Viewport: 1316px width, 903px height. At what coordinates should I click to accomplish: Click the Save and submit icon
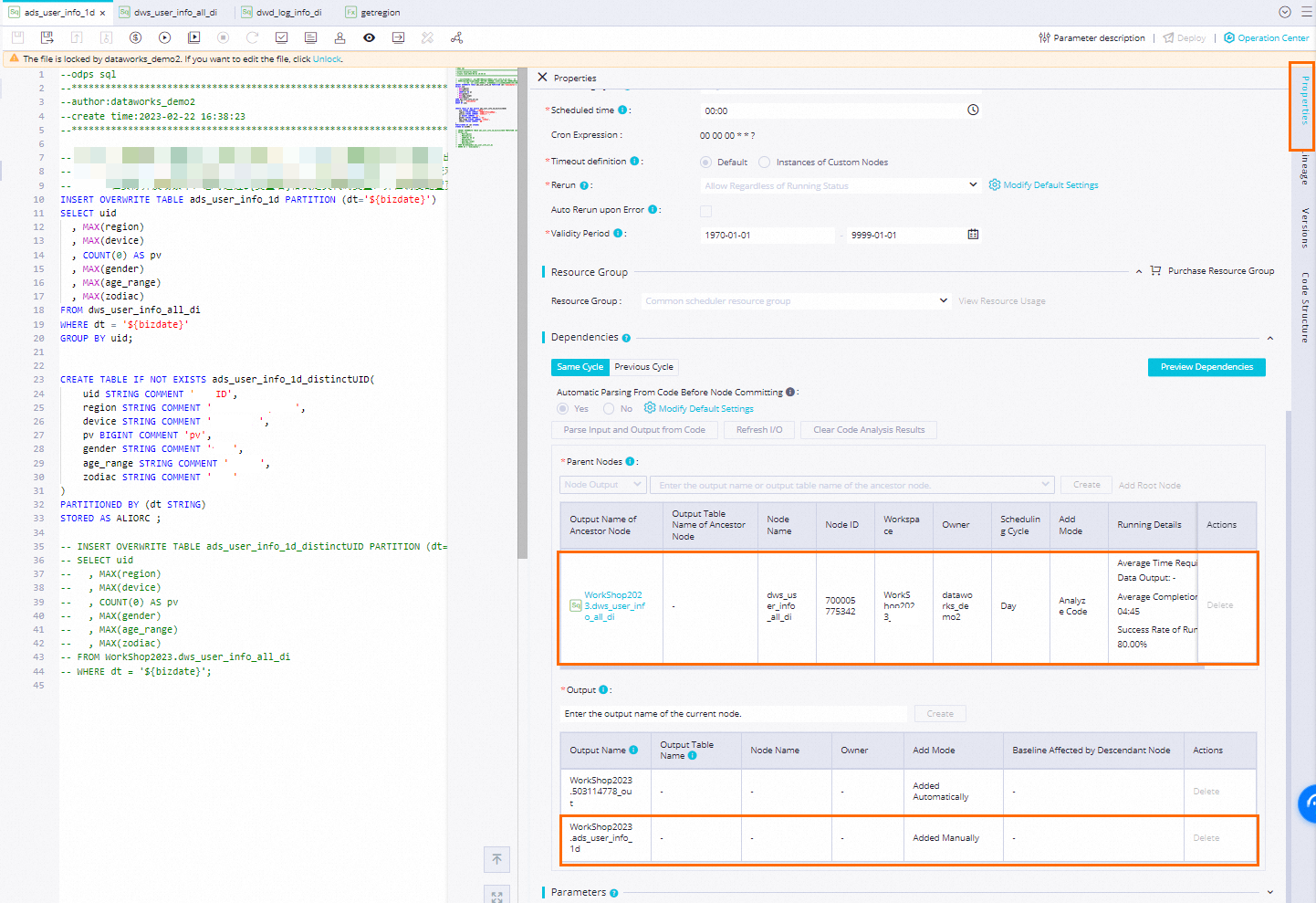click(47, 37)
